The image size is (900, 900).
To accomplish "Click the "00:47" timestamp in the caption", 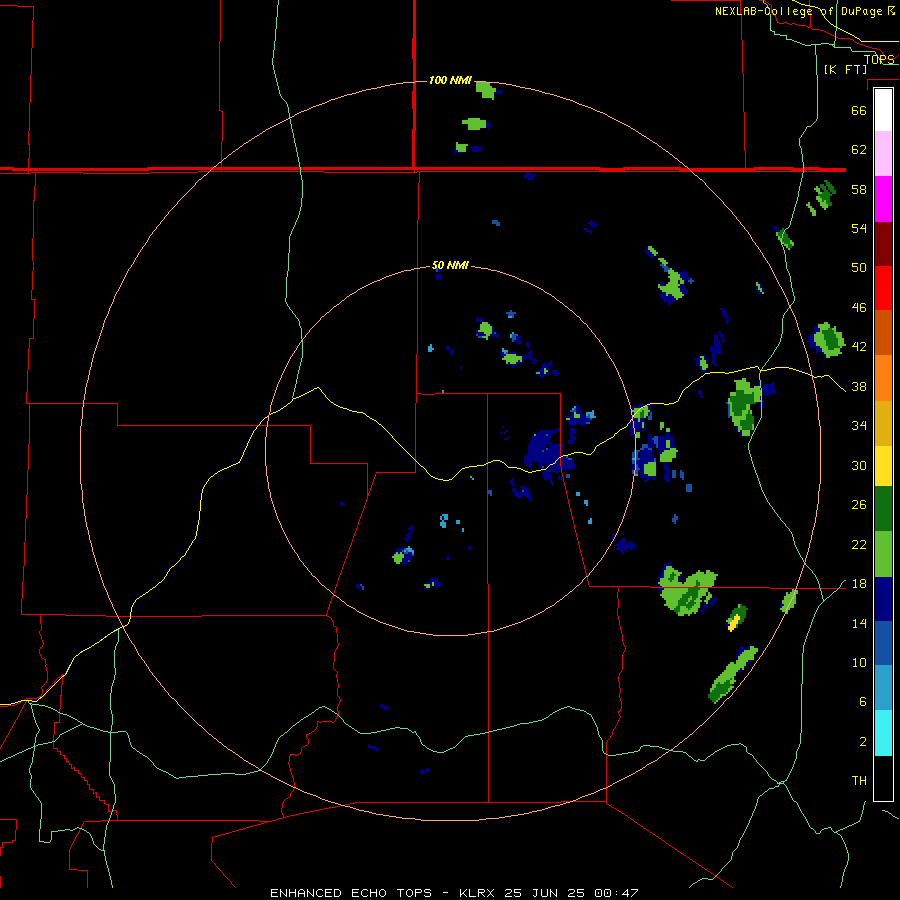I will pyautogui.click(x=617, y=893).
